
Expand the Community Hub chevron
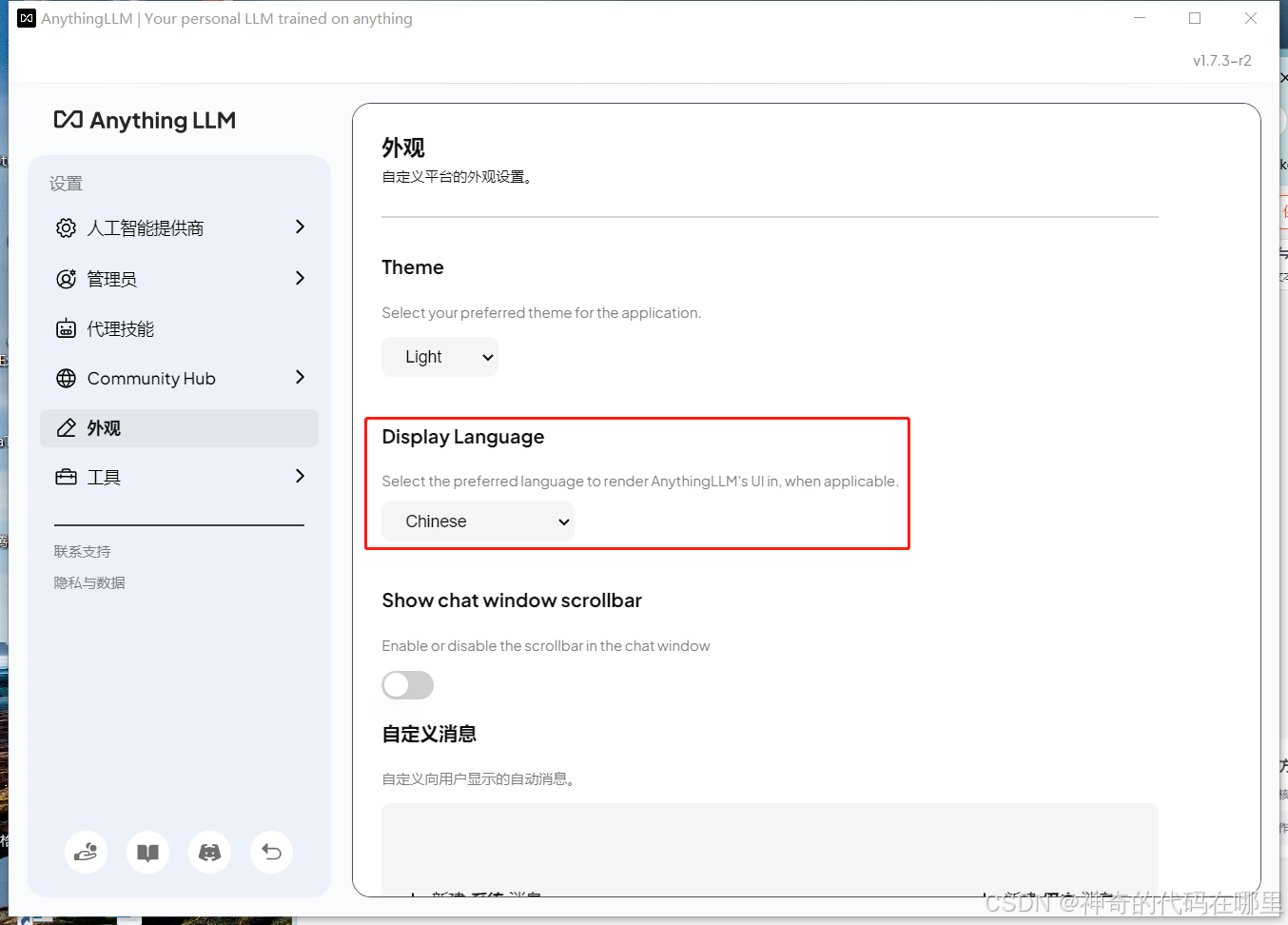point(300,377)
